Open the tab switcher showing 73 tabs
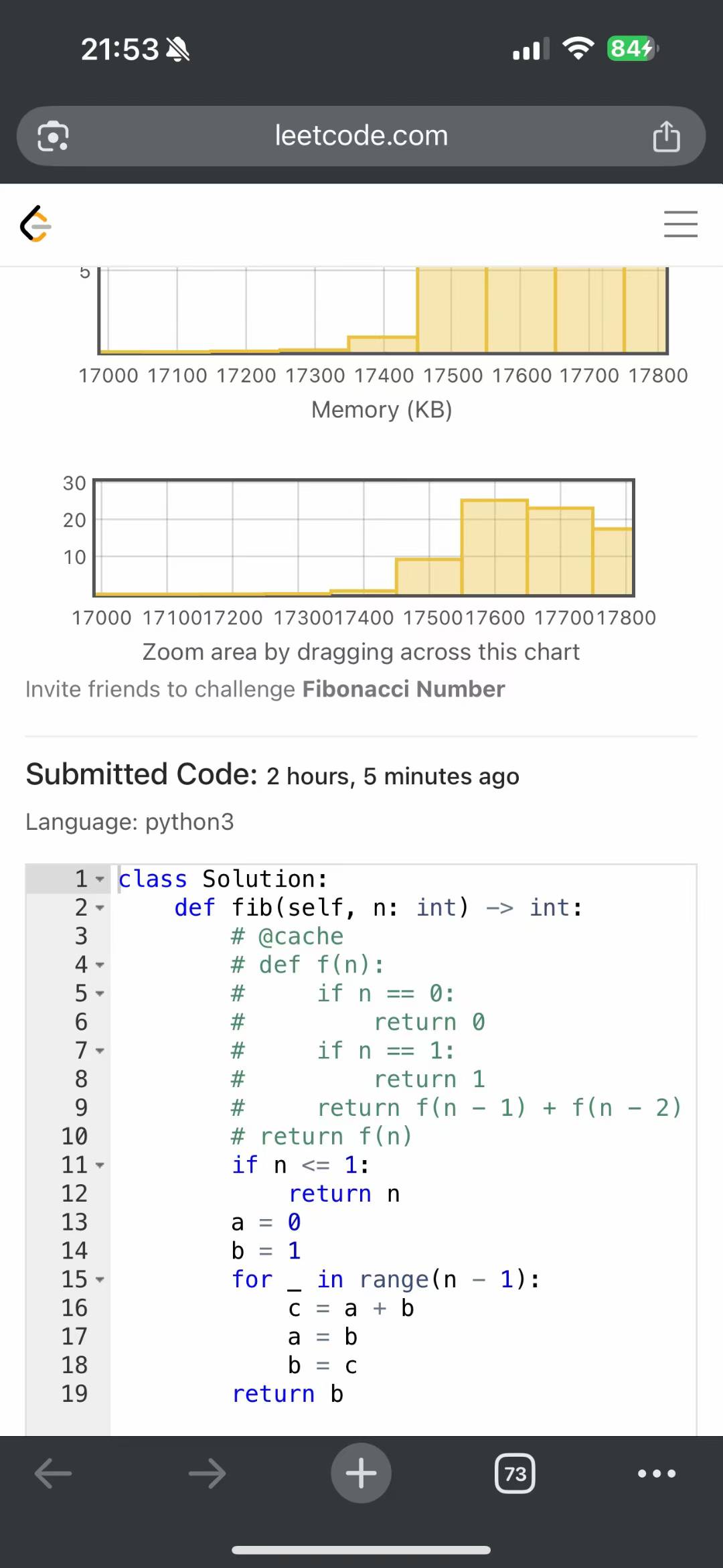Image resolution: width=723 pixels, height=1568 pixels. click(515, 1473)
